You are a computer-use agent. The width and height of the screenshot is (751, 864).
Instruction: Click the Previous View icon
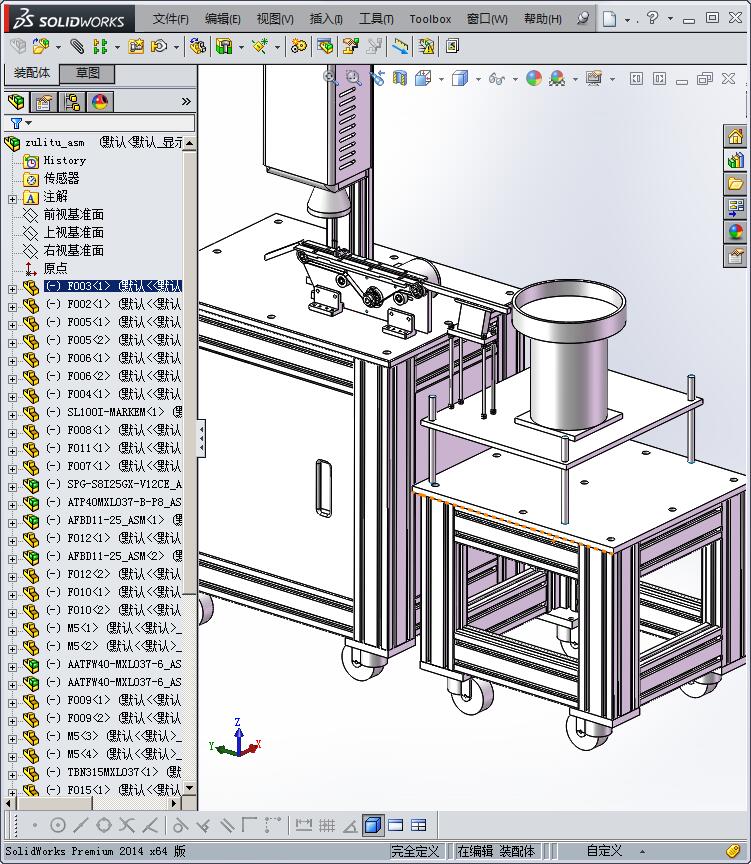(377, 78)
